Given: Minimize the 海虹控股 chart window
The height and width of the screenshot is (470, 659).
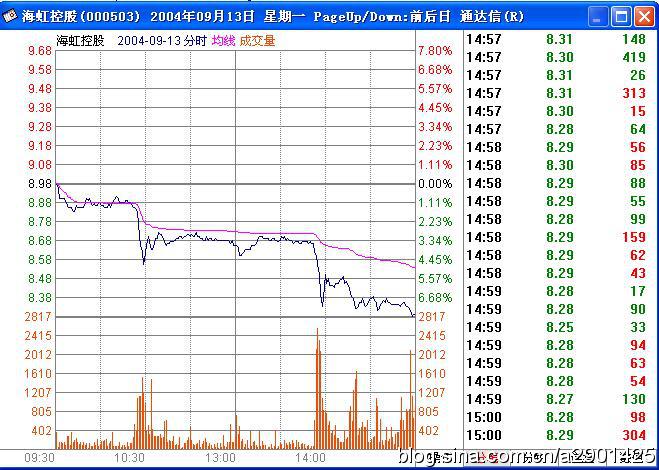Looking at the screenshot, I should (597, 17).
